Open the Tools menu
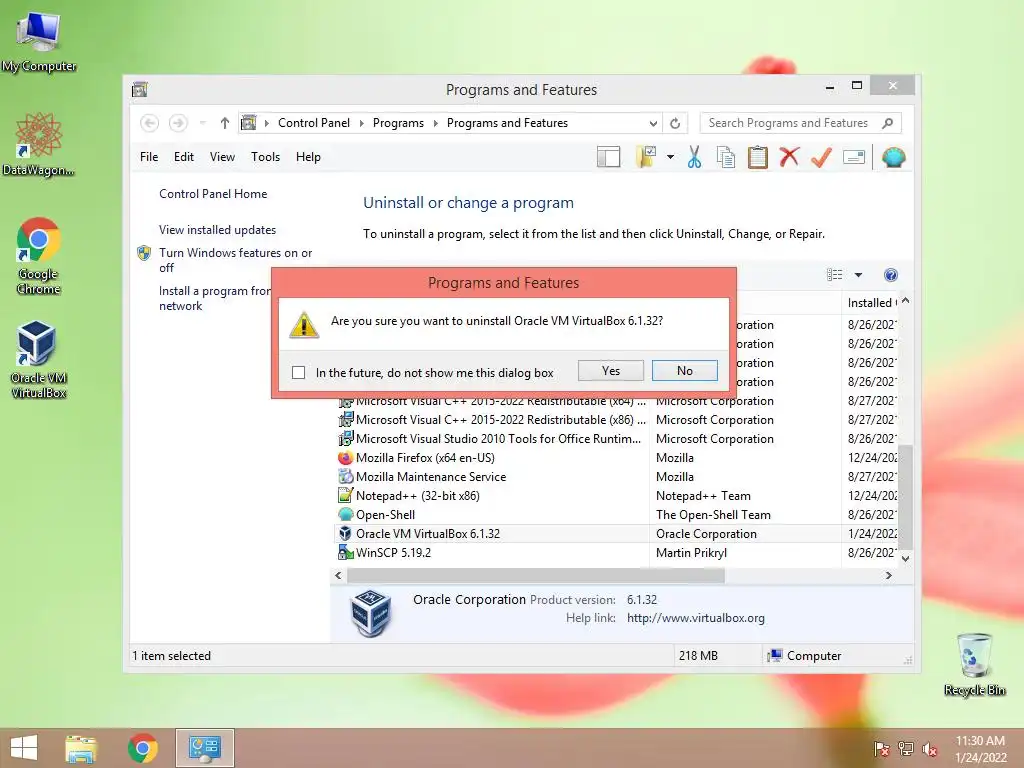 [x=265, y=157]
